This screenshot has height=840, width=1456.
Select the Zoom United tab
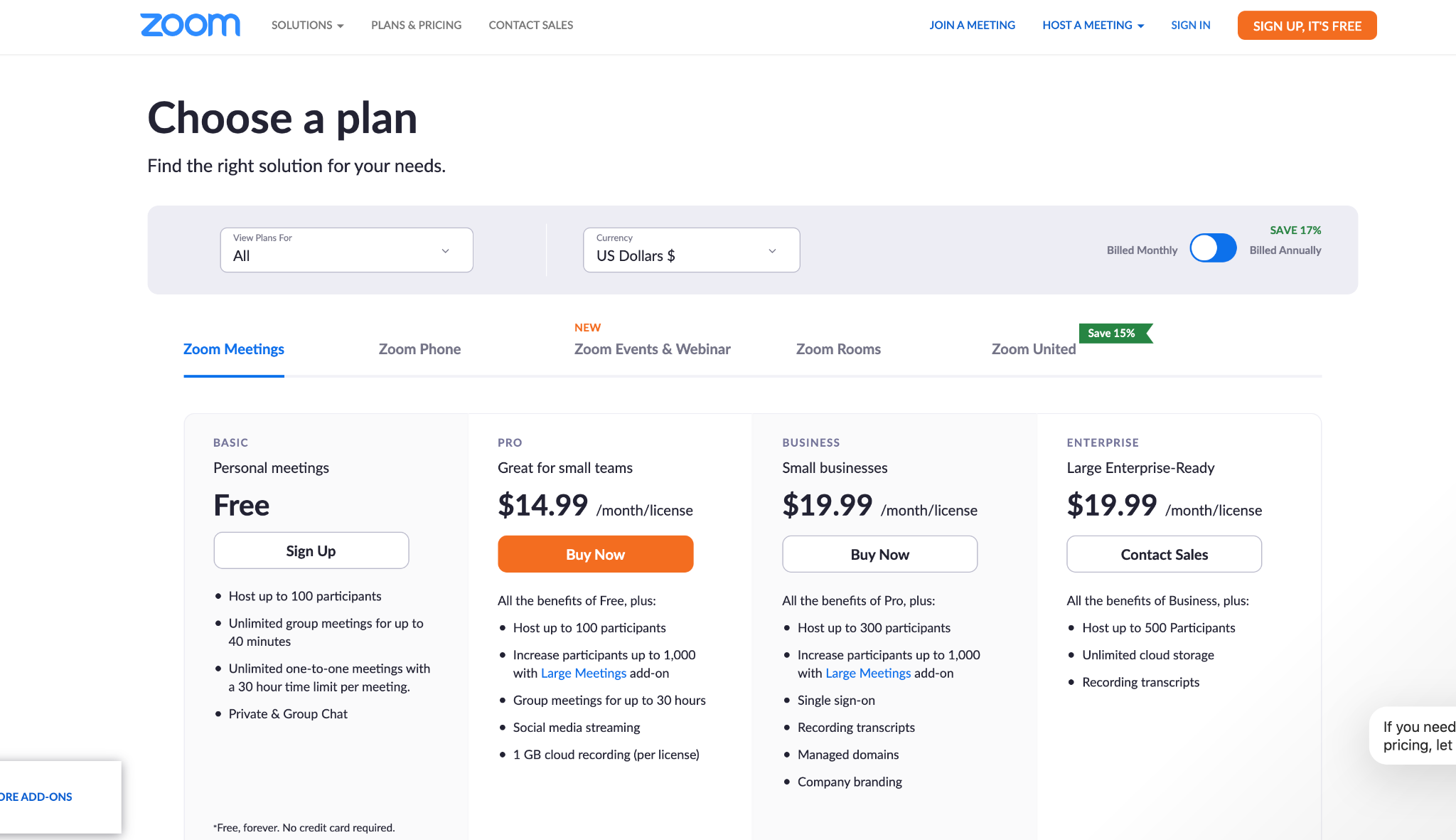point(1033,349)
